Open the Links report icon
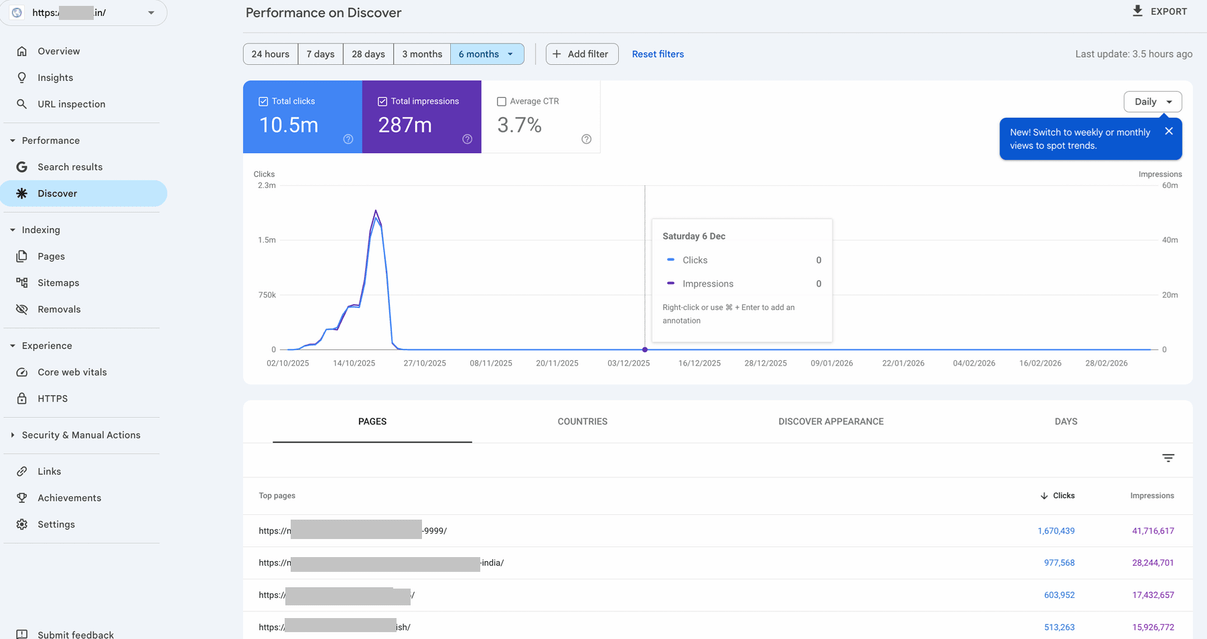 pos(23,470)
